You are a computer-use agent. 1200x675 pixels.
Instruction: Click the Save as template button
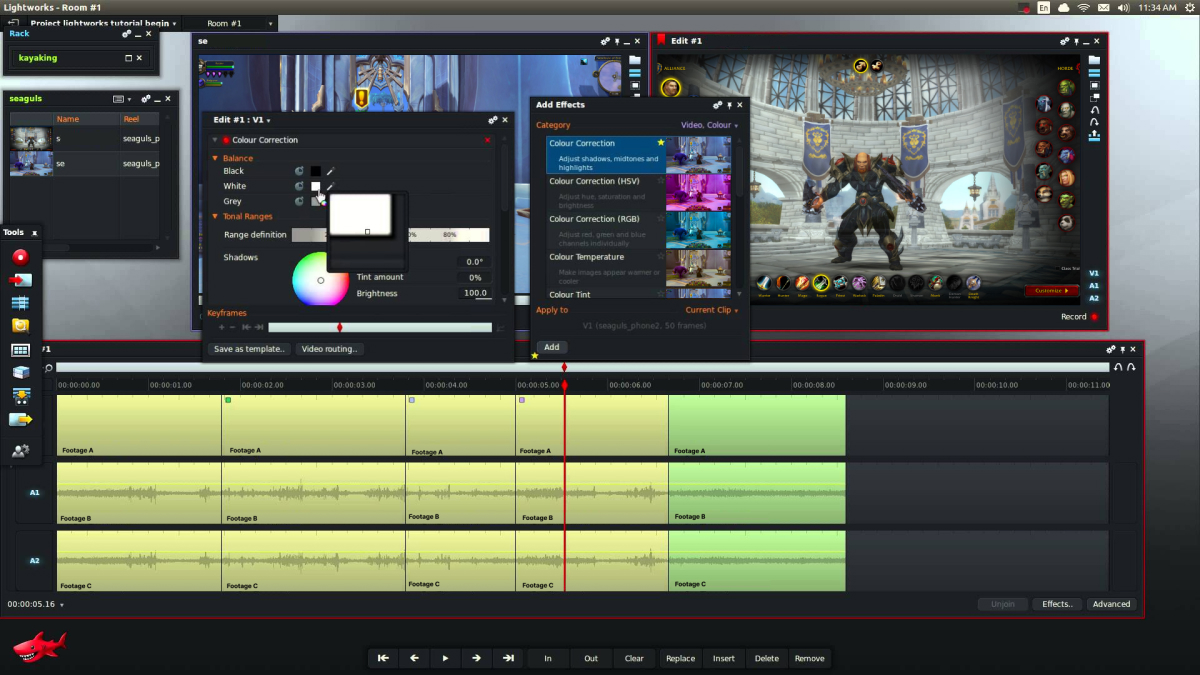[250, 348]
